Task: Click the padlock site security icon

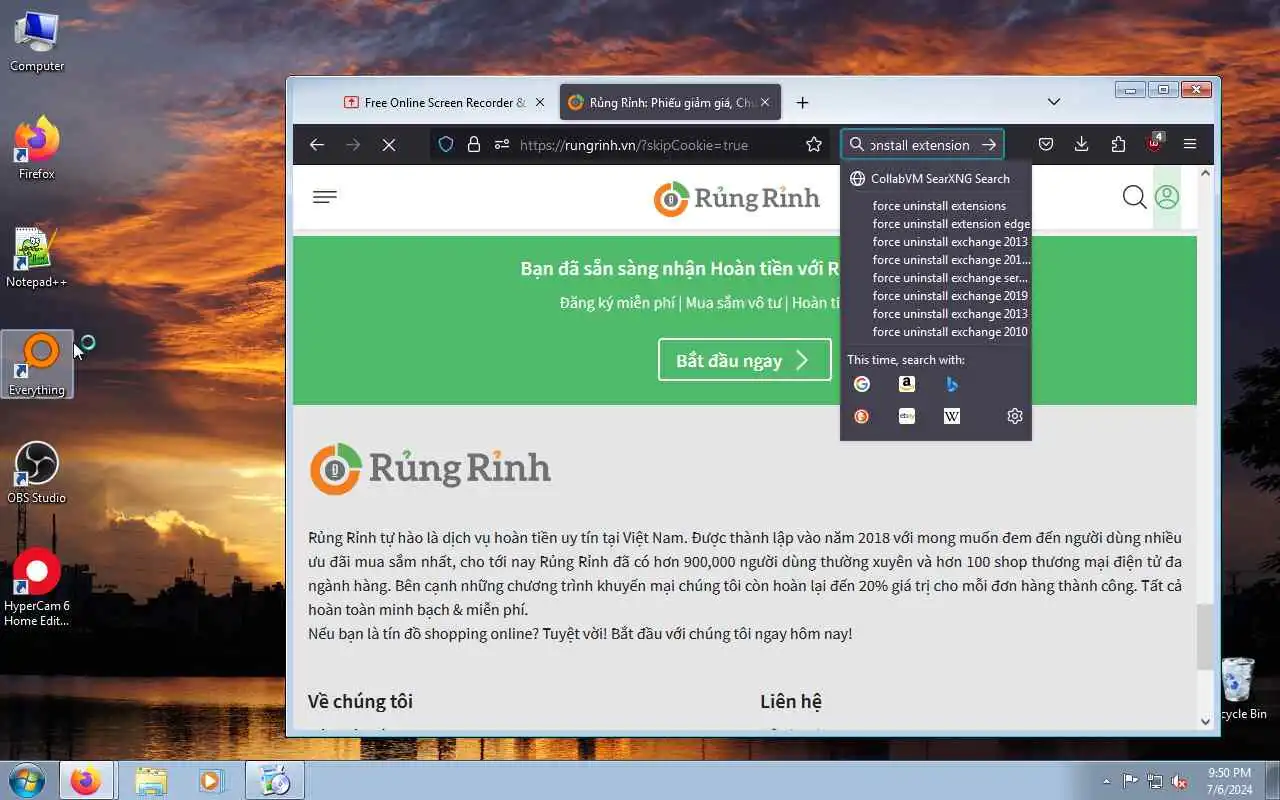Action: [474, 145]
